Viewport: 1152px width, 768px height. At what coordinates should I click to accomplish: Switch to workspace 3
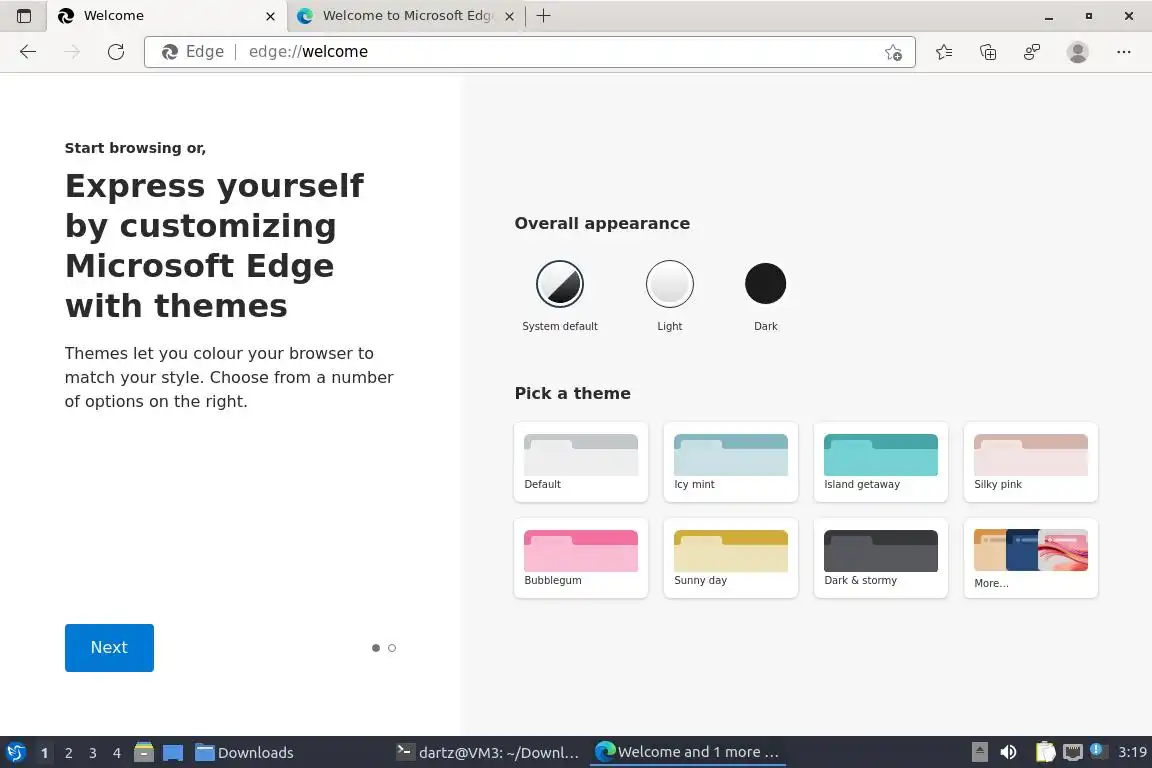(x=93, y=753)
